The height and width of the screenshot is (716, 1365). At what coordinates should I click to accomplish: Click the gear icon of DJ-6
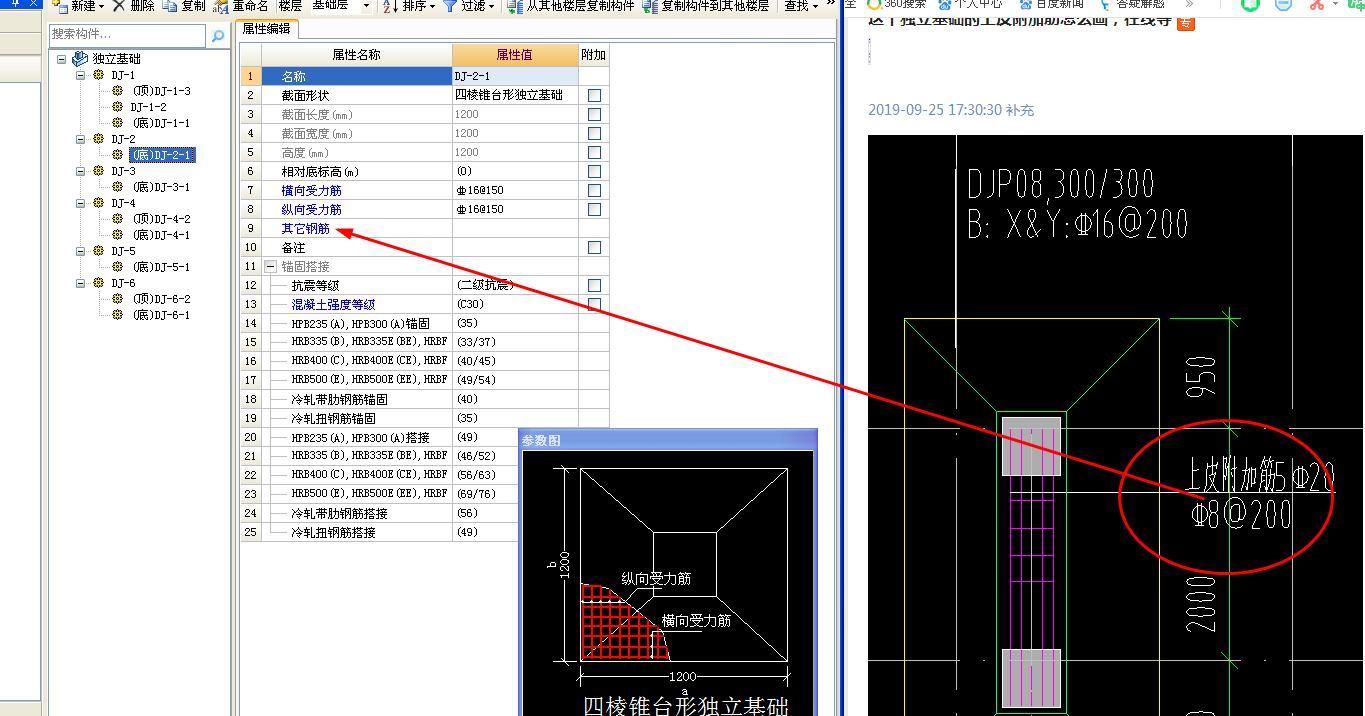[x=98, y=283]
